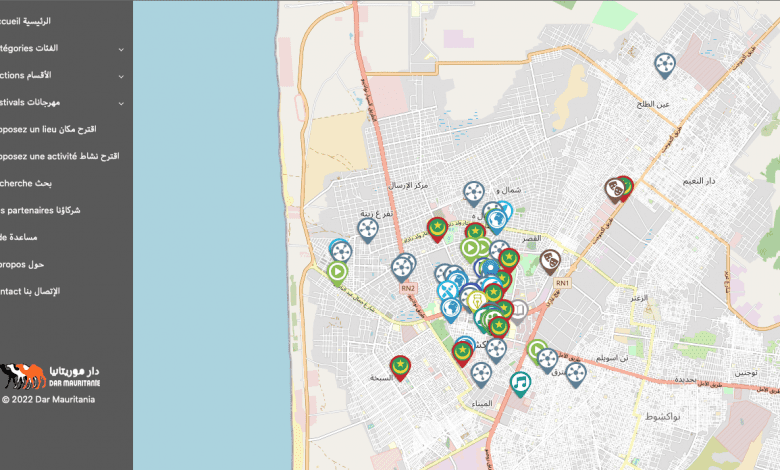Click the network marker near شمال label
The height and width of the screenshot is (470, 780).
tap(474, 192)
